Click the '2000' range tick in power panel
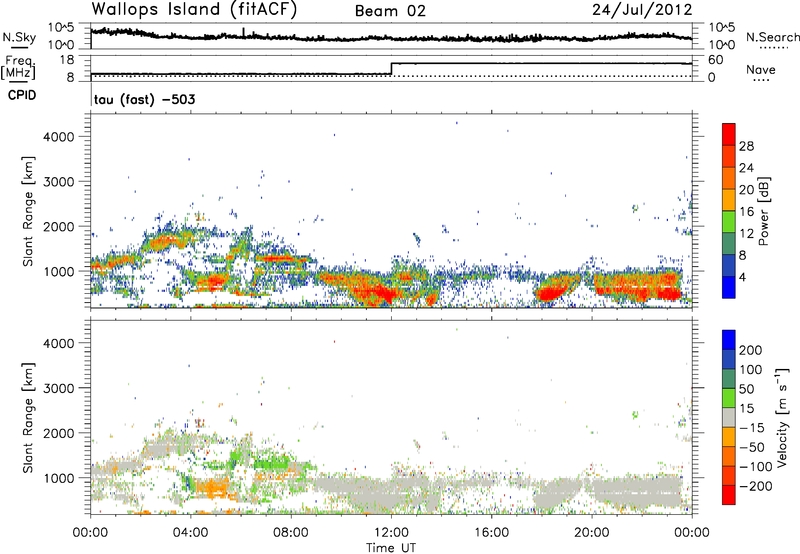This screenshot has height=554, width=800. tap(59, 226)
